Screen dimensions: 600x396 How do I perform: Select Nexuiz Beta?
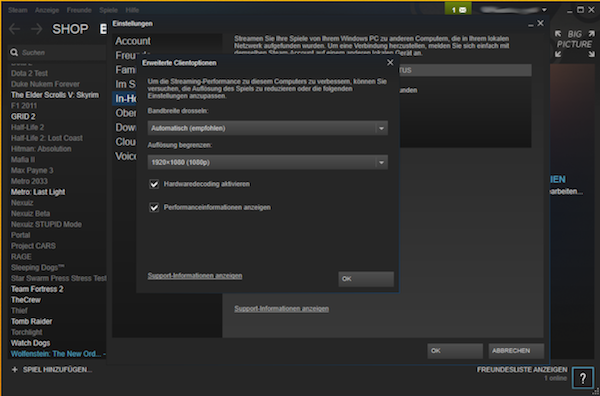[x=30, y=213]
